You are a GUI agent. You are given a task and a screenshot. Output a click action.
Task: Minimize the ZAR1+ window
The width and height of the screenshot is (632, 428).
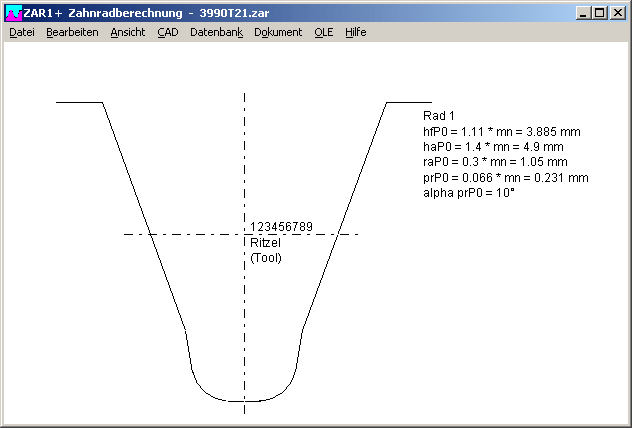coord(584,13)
